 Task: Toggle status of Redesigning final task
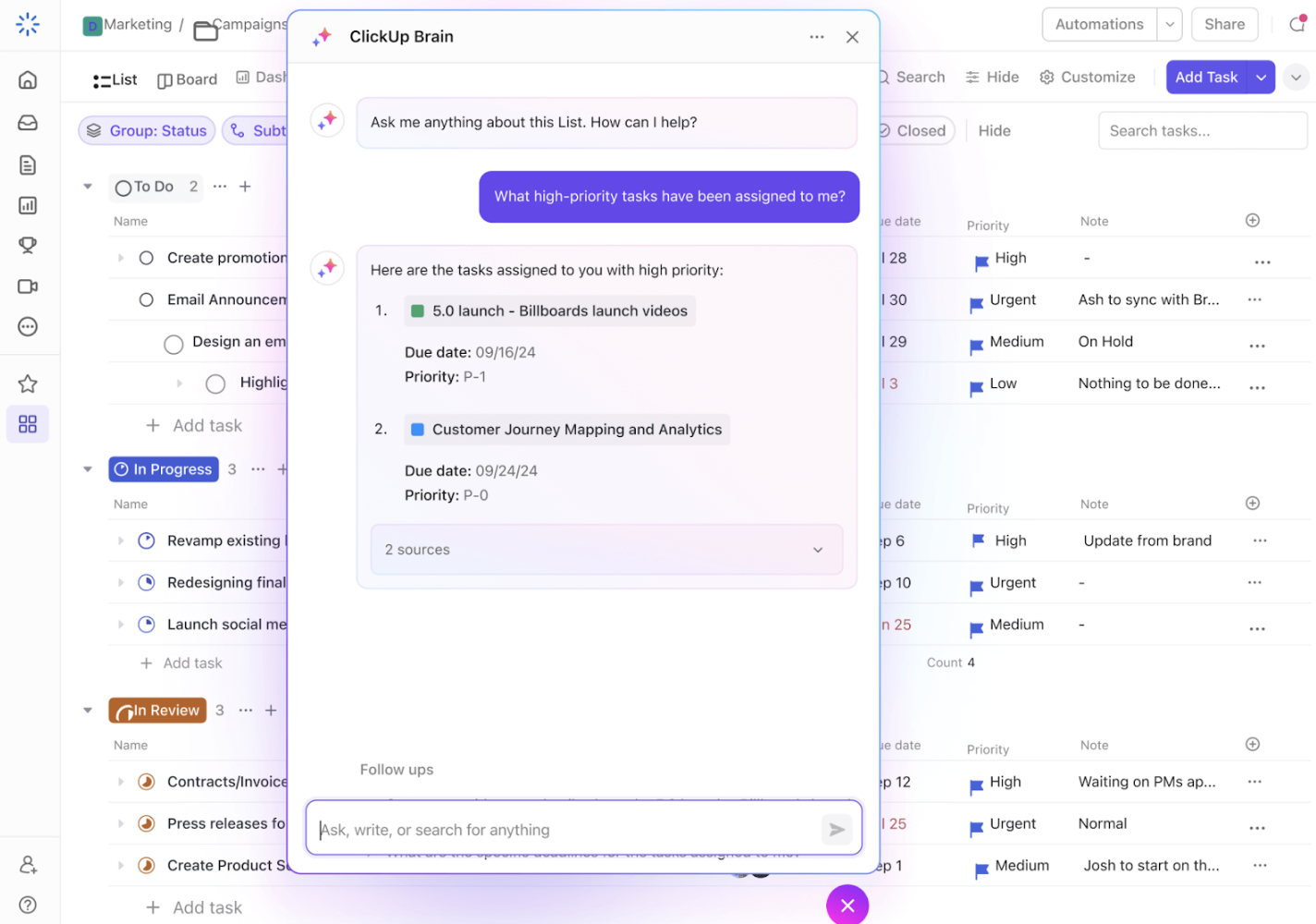(x=146, y=582)
